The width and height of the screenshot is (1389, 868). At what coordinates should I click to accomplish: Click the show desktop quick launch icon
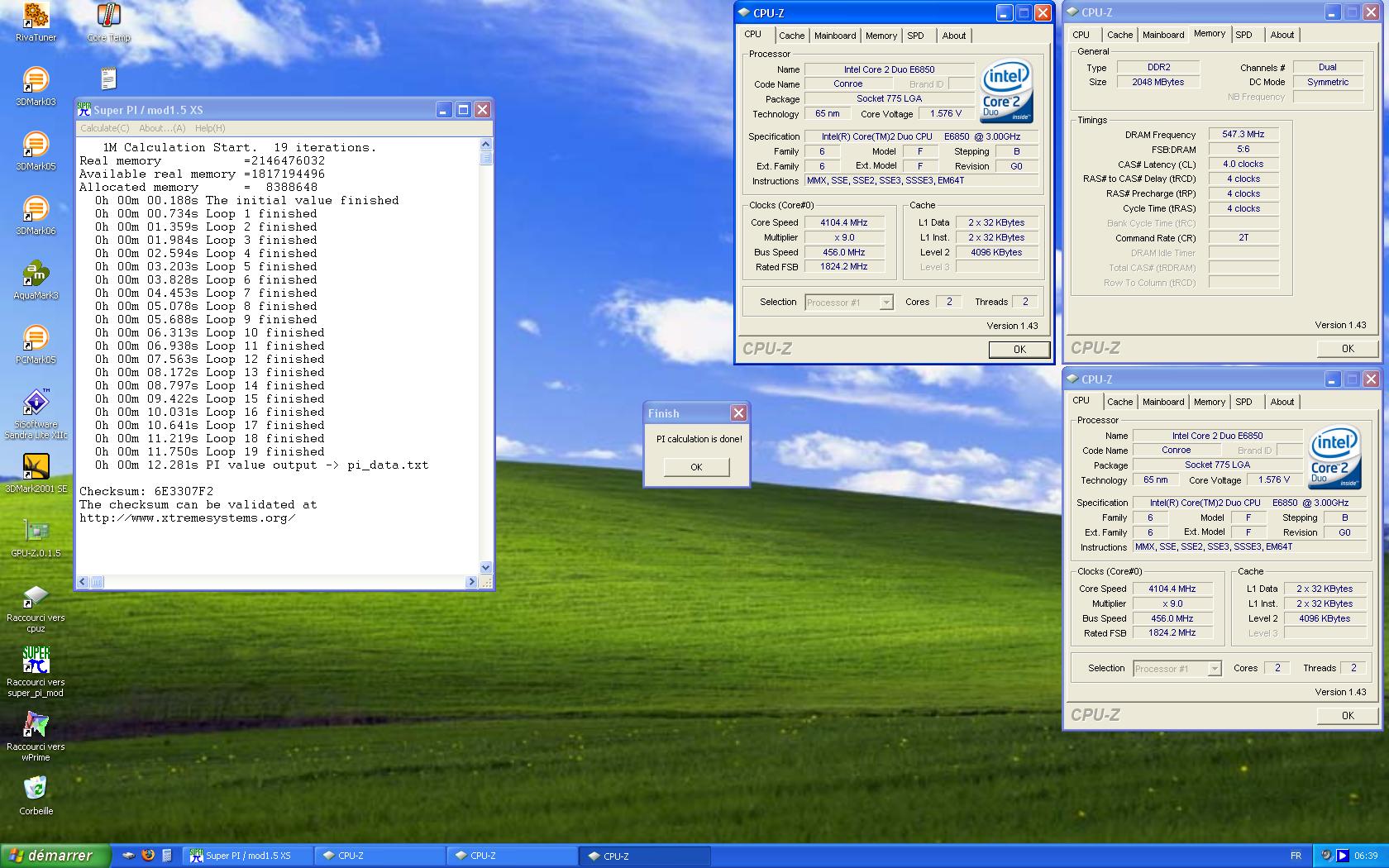(x=129, y=856)
